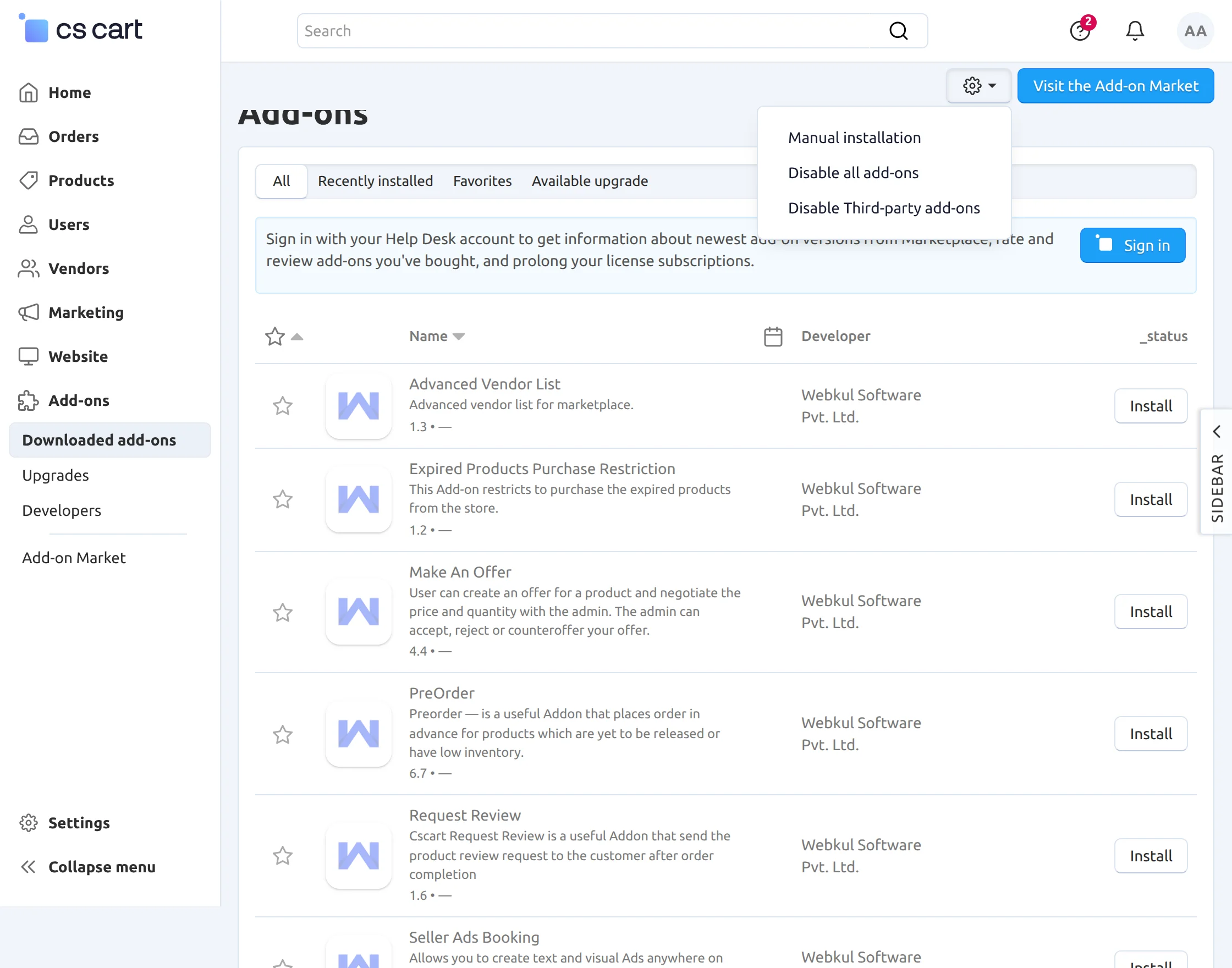1232x968 pixels.
Task: Open Expired Products Purchase Restriction link
Action: click(x=542, y=469)
